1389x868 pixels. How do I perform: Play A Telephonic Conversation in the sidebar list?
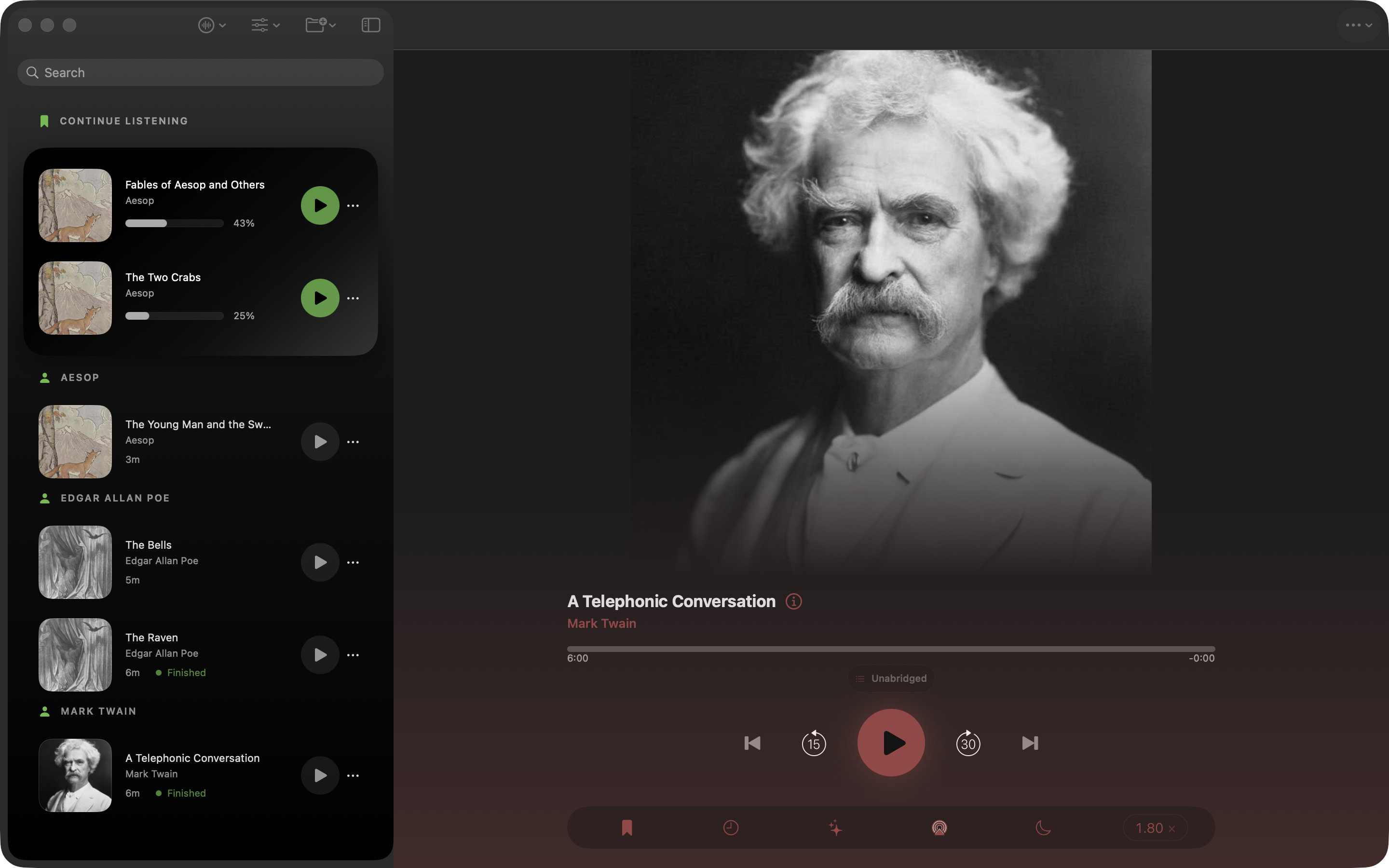320,775
